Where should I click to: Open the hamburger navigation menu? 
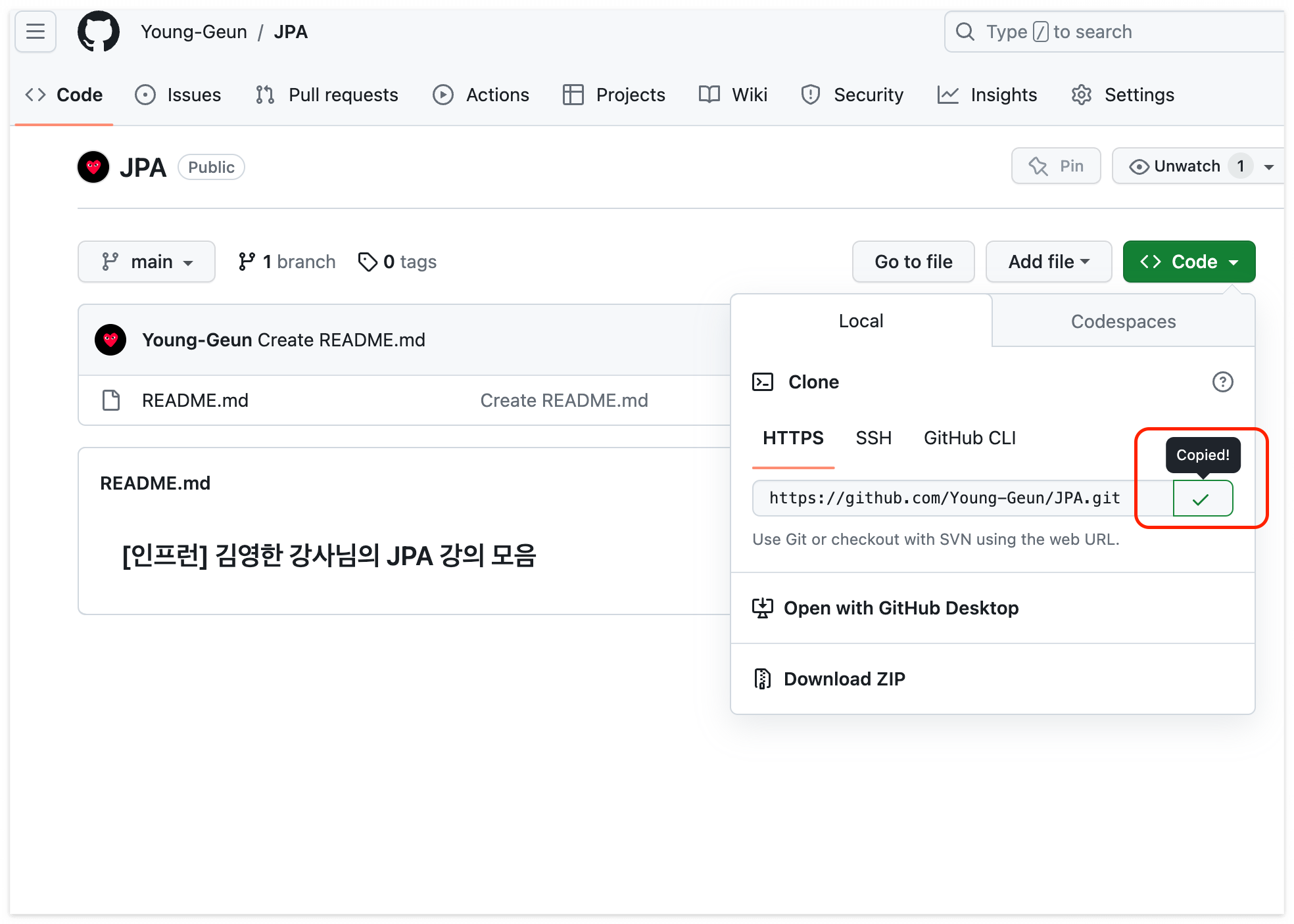tap(36, 32)
